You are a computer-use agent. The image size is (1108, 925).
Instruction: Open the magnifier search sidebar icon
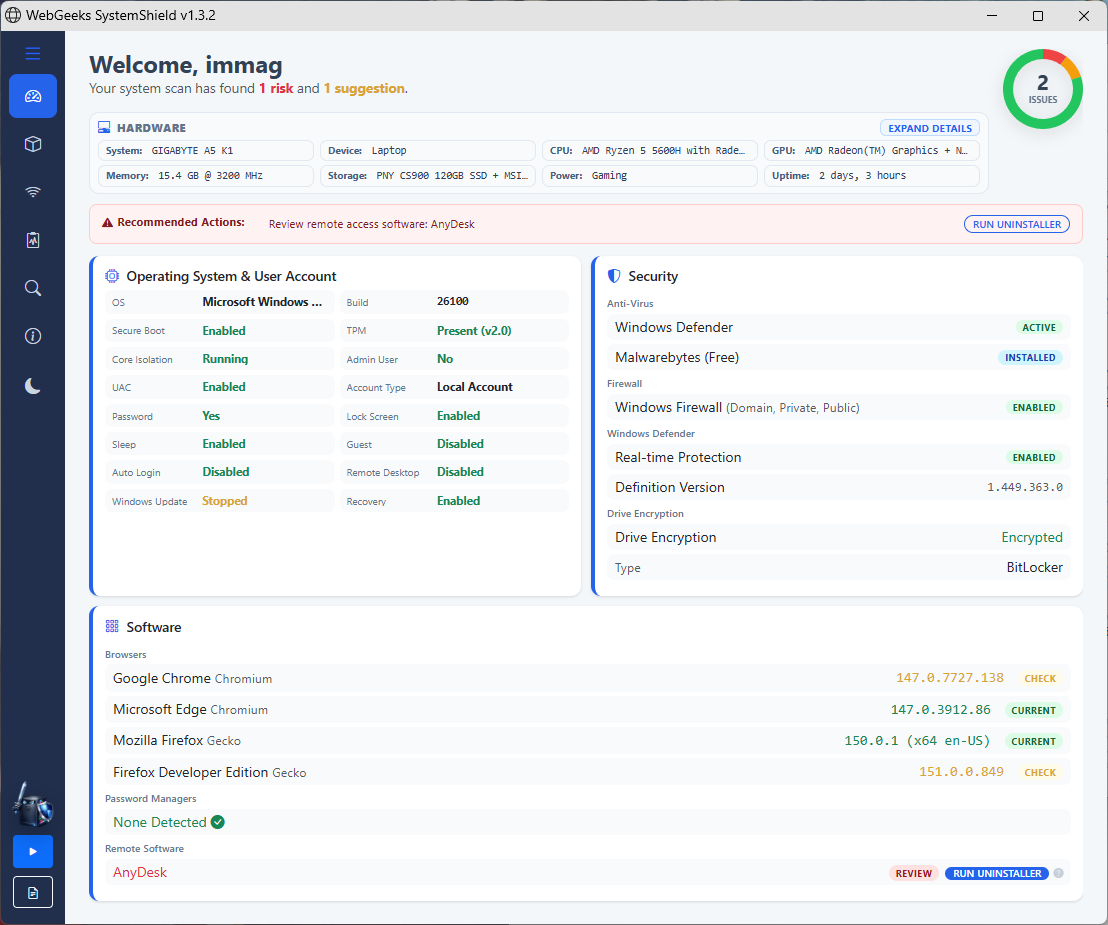pyautogui.click(x=33, y=288)
